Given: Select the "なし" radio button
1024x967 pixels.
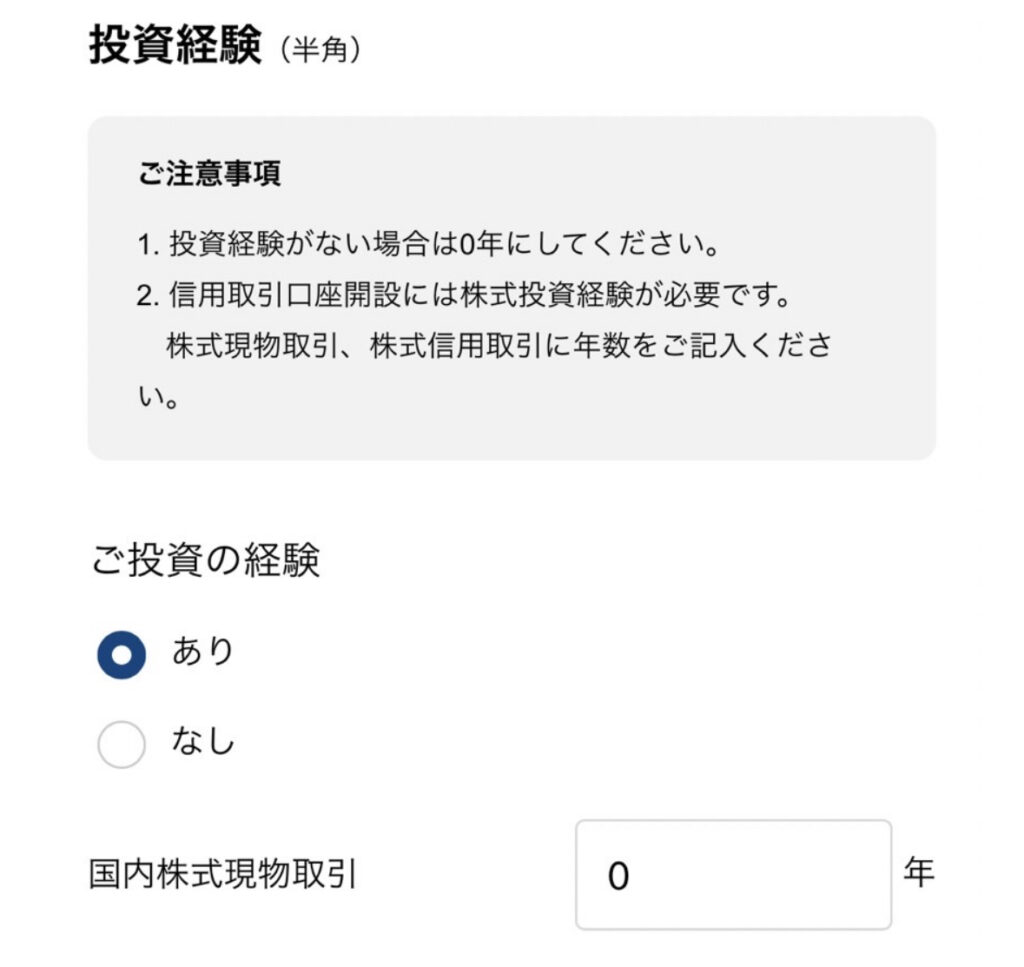Looking at the screenshot, I should click(122, 745).
